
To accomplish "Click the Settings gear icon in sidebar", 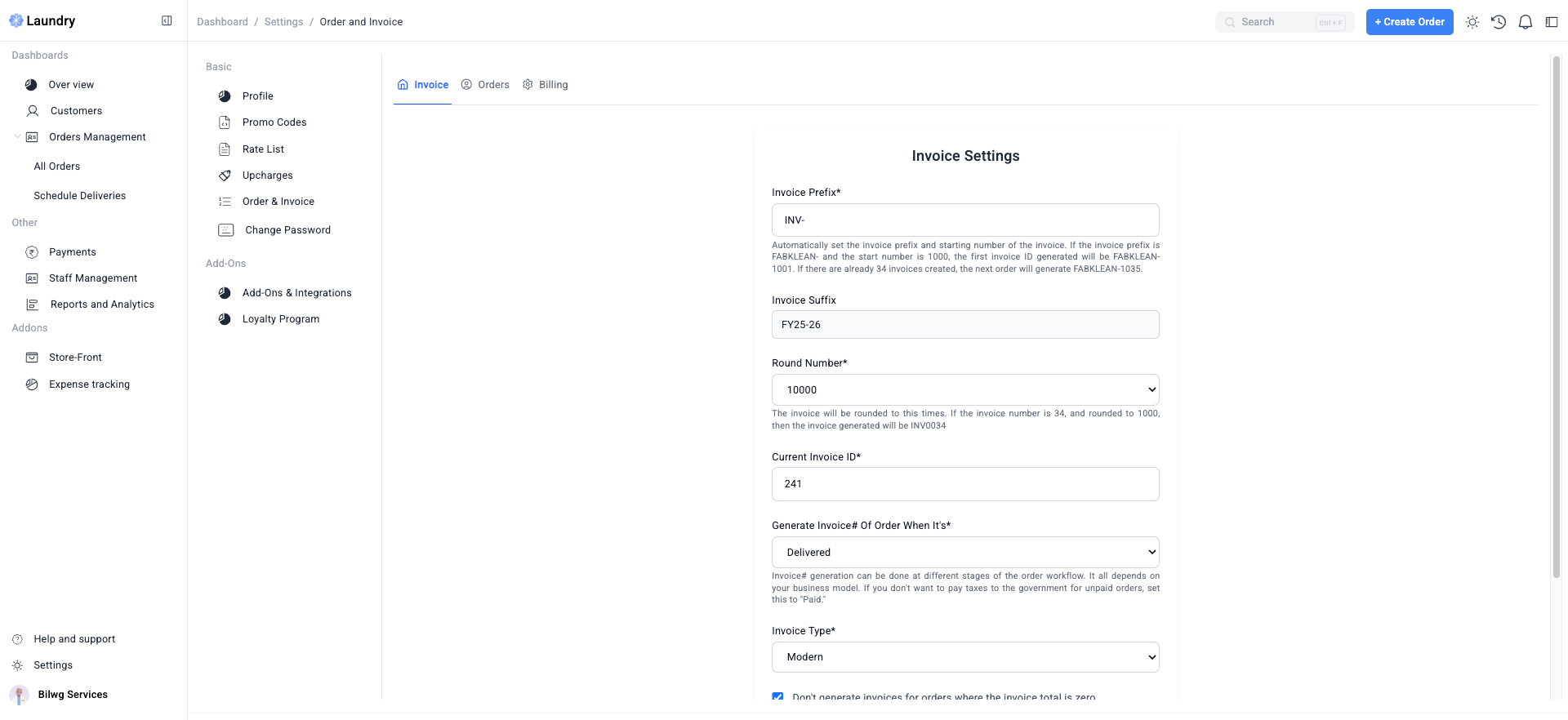I will tap(17, 665).
